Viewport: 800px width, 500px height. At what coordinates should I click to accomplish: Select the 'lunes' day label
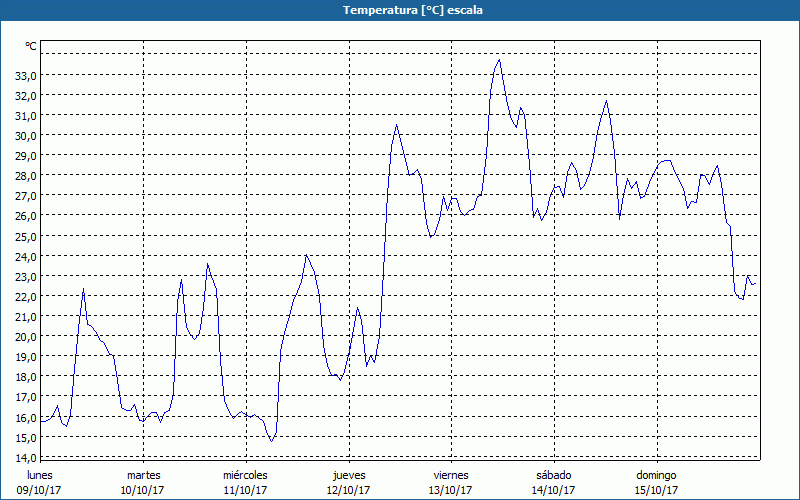pyautogui.click(x=40, y=475)
